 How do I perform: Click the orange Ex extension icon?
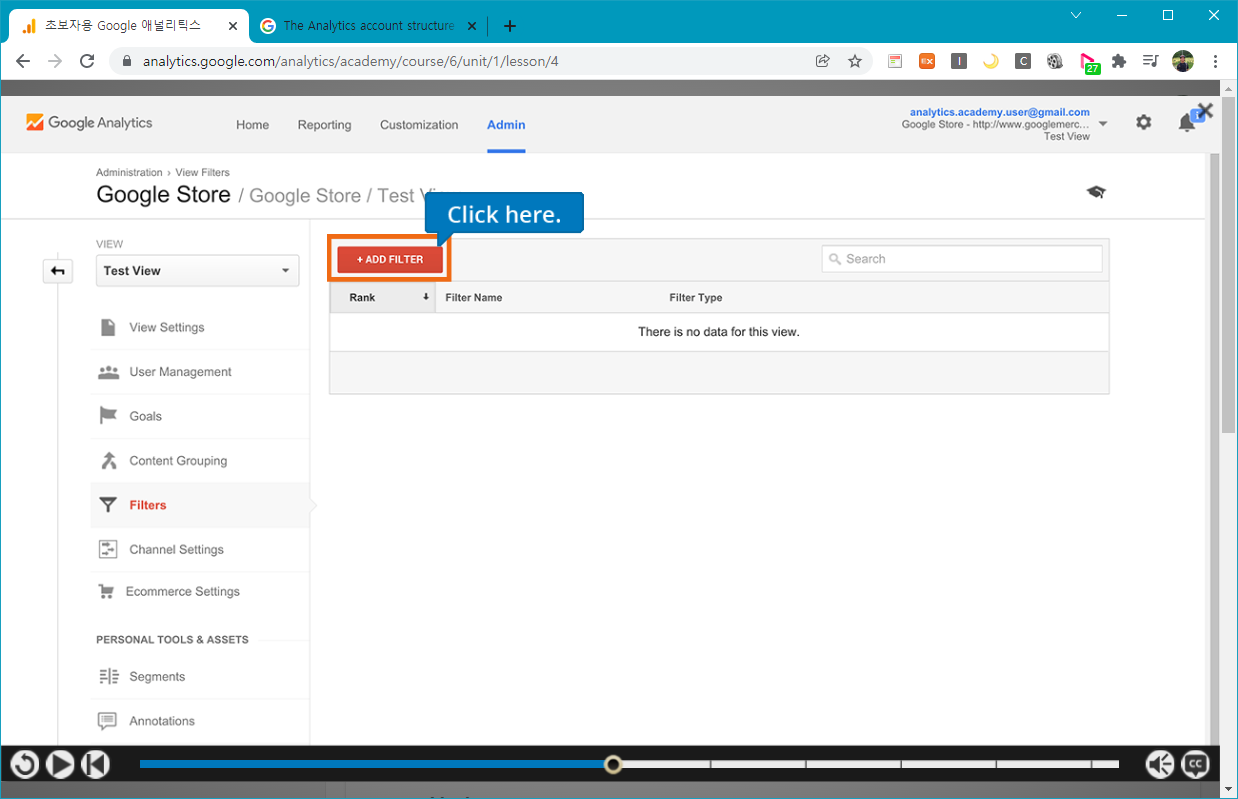[x=927, y=61]
